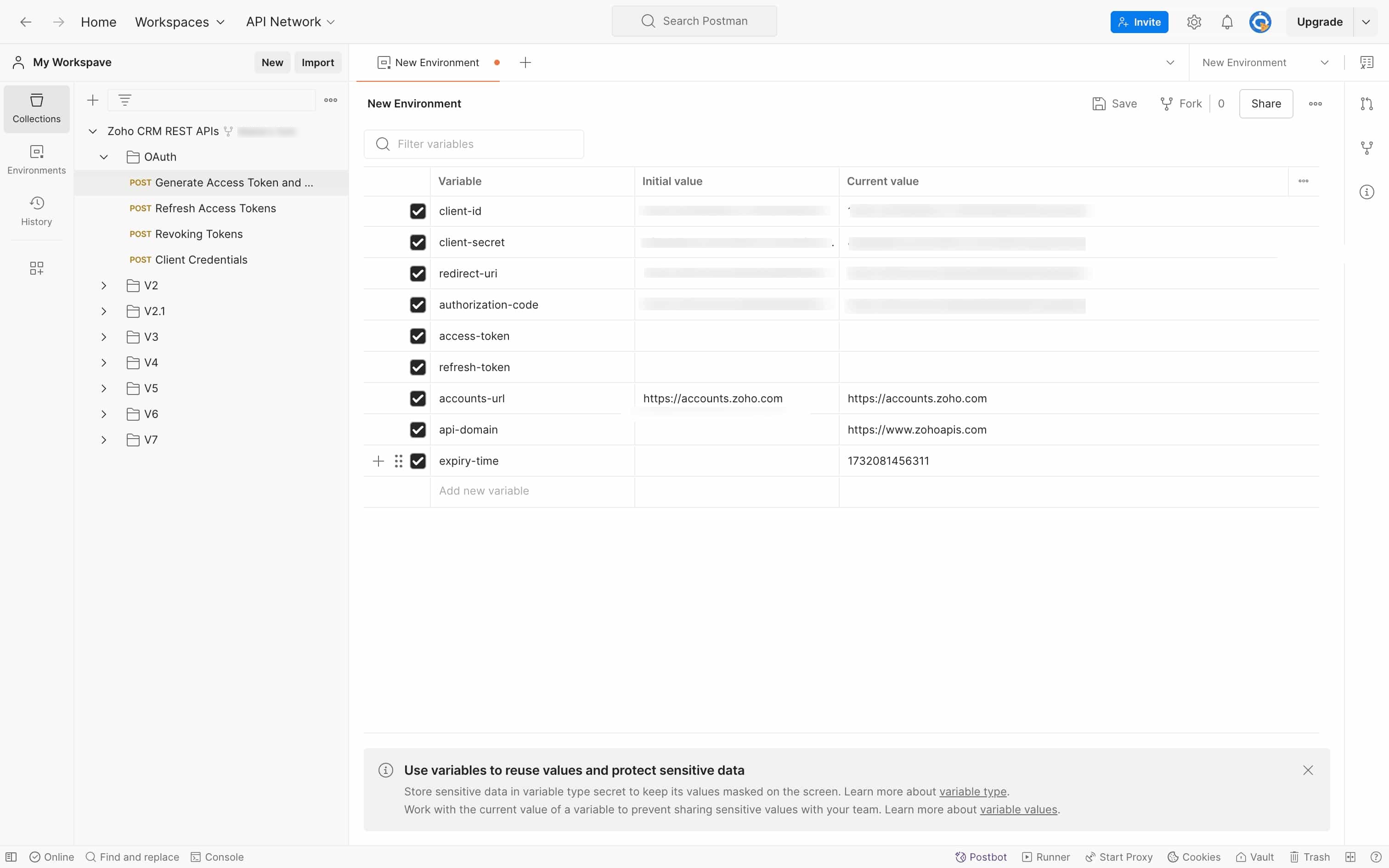Open the settings gear icon
The height and width of the screenshot is (868, 1389).
(x=1194, y=22)
